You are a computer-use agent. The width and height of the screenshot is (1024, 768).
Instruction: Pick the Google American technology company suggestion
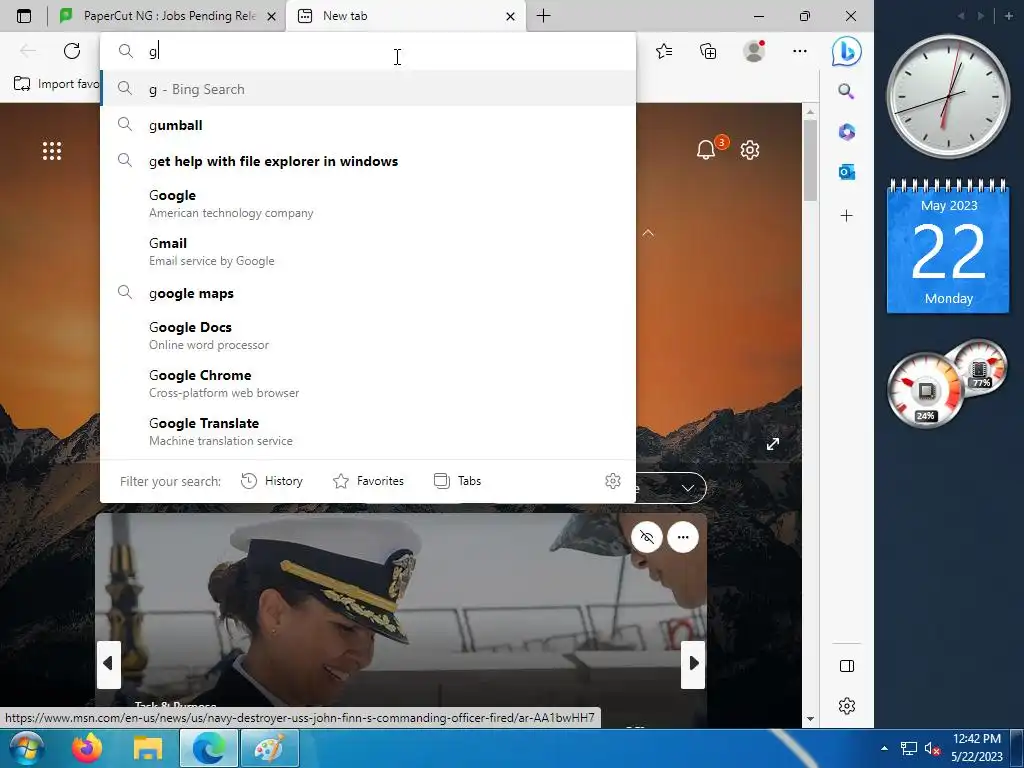point(368,204)
